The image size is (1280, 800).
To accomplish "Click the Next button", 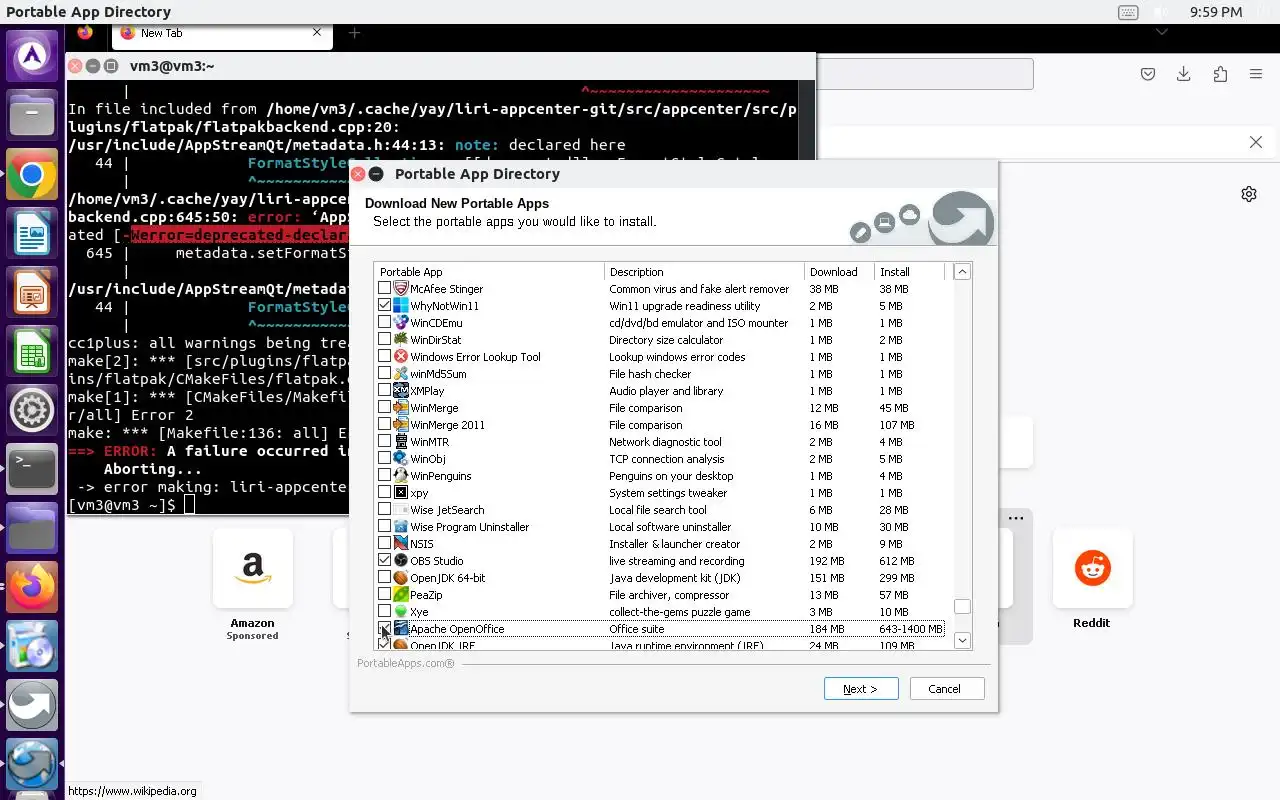I will 861,689.
